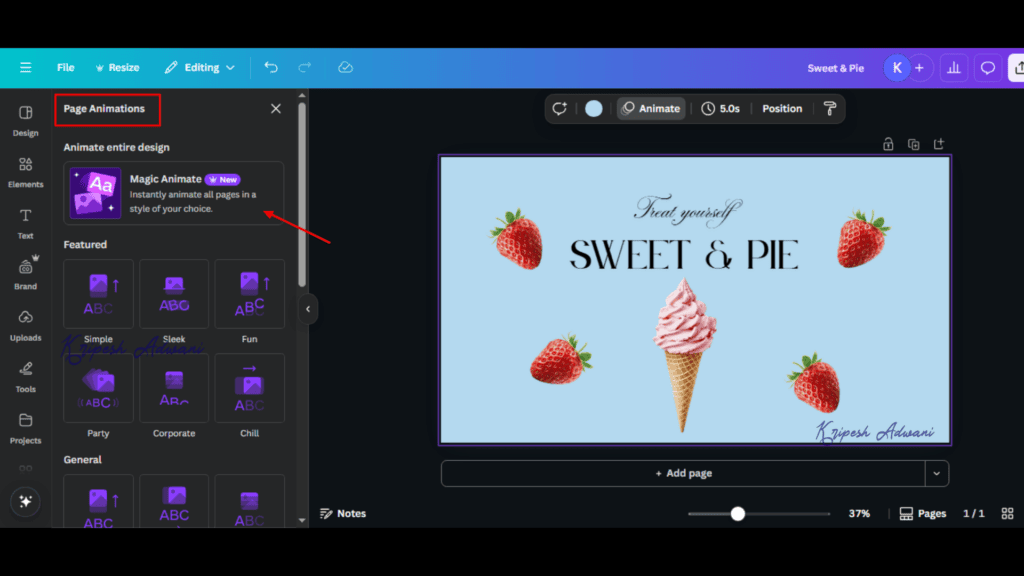1024x576 pixels.
Task: Open design insights with chart icon
Action: pos(953,67)
